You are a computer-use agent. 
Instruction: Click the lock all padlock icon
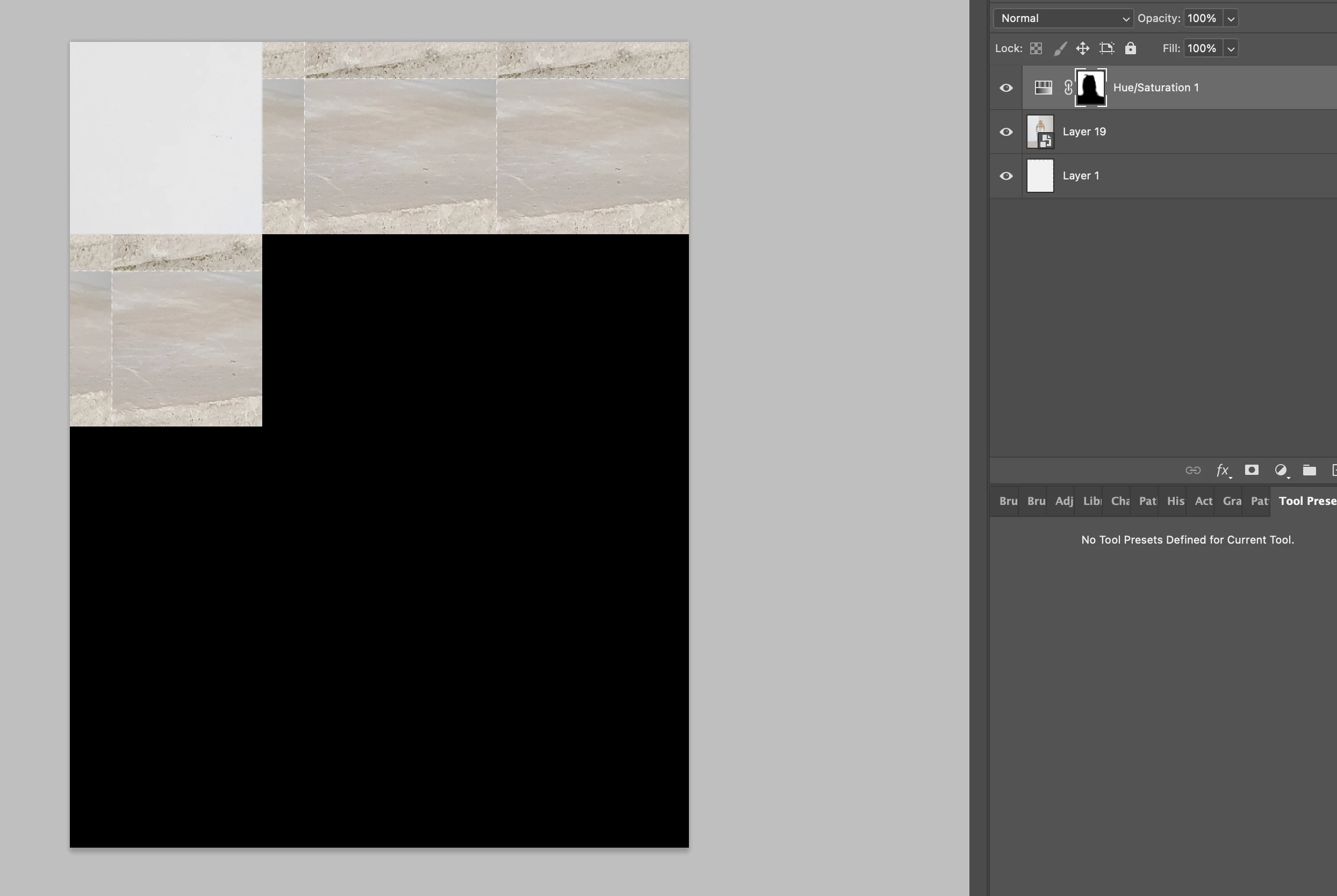[x=1130, y=48]
